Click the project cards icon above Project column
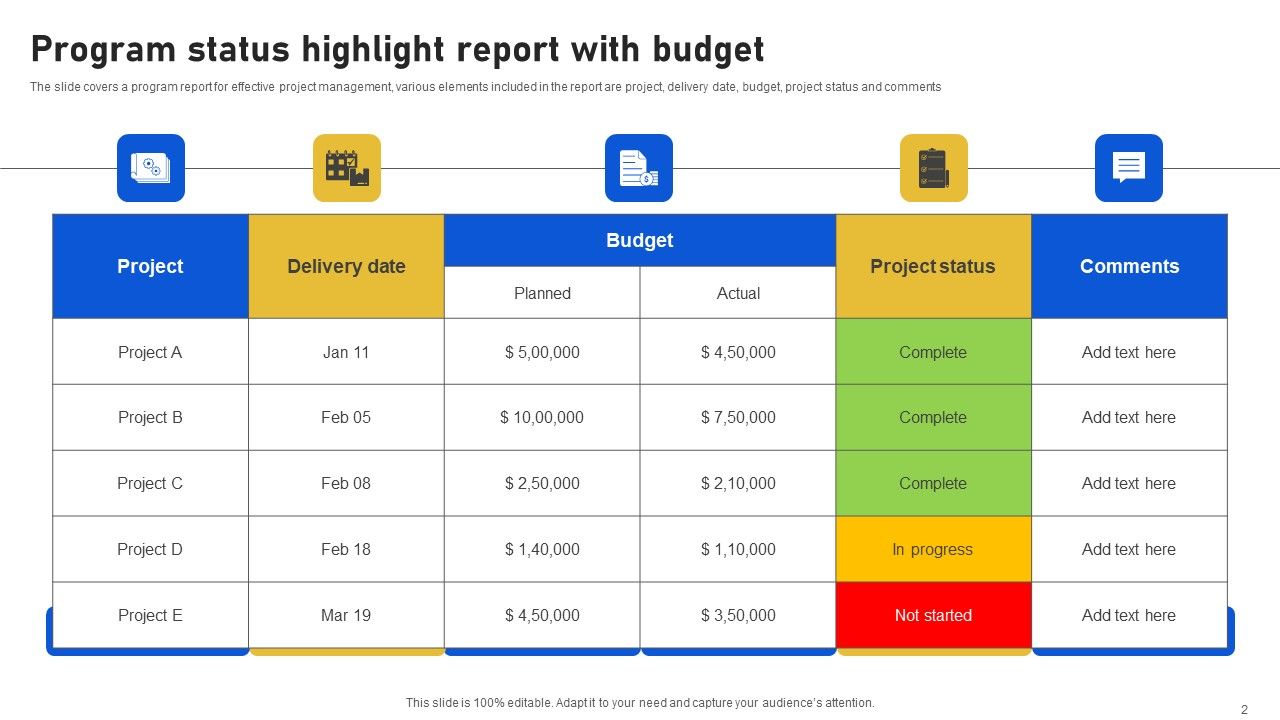 tap(151, 168)
